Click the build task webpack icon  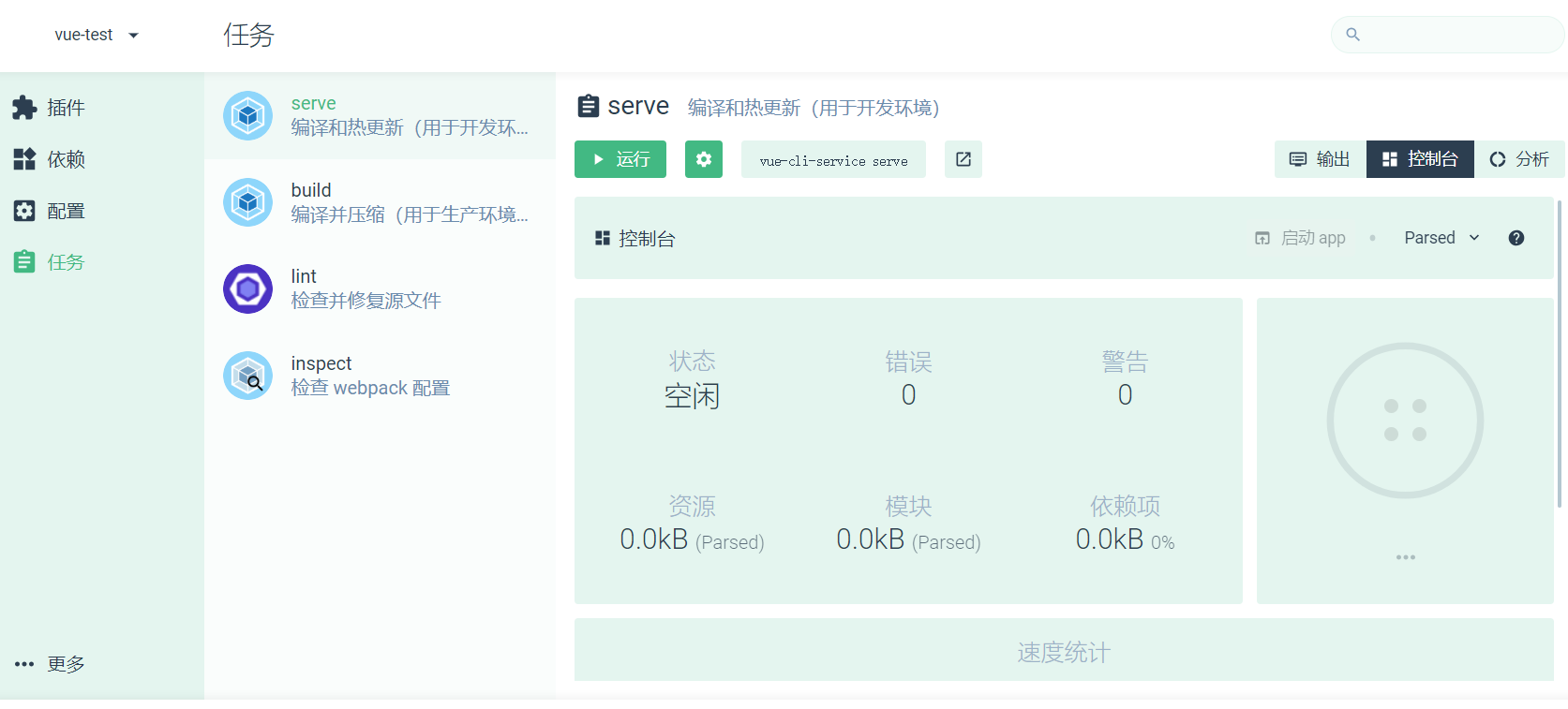[247, 202]
